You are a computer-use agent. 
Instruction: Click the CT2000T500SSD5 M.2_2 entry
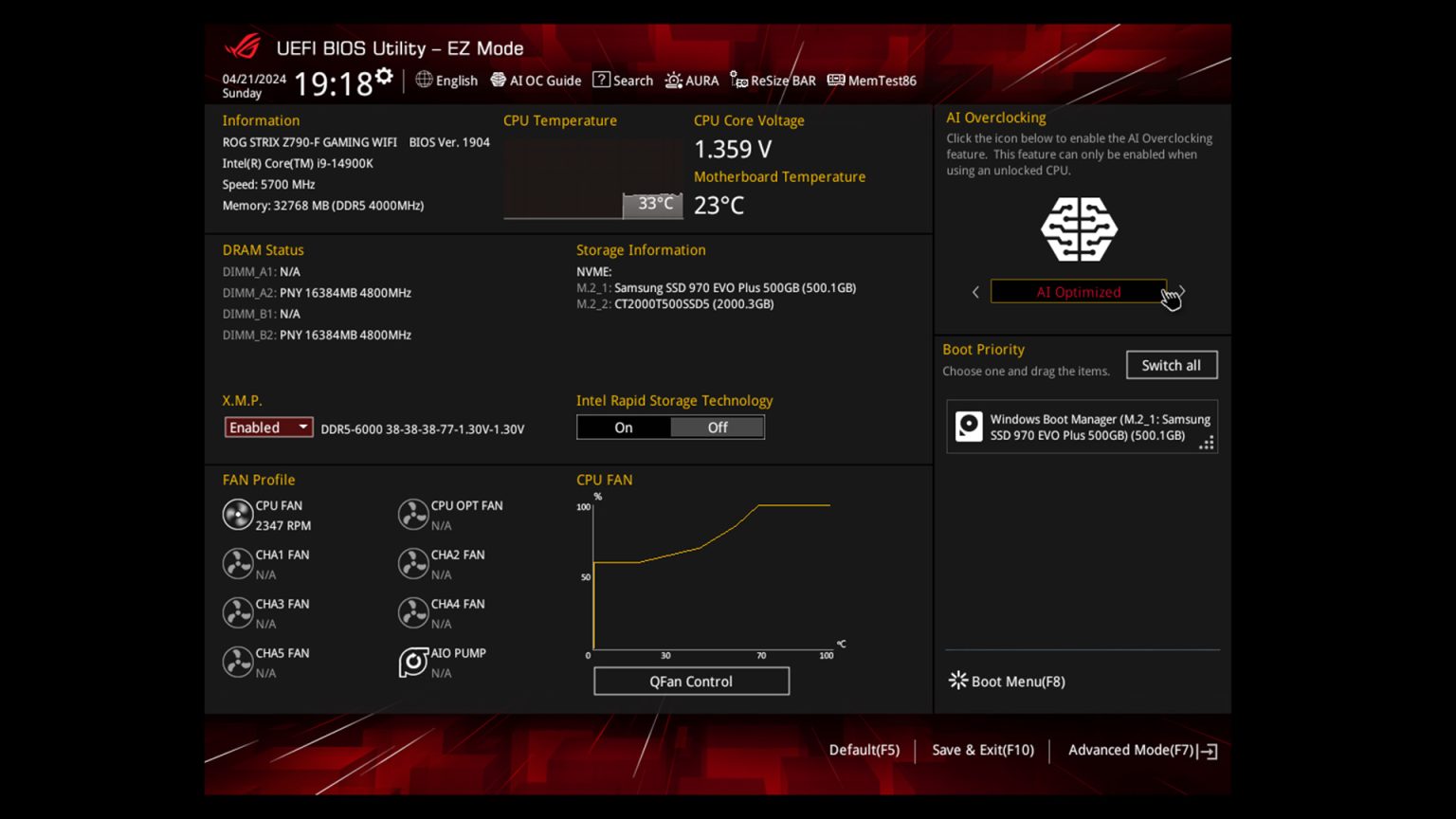click(675, 304)
